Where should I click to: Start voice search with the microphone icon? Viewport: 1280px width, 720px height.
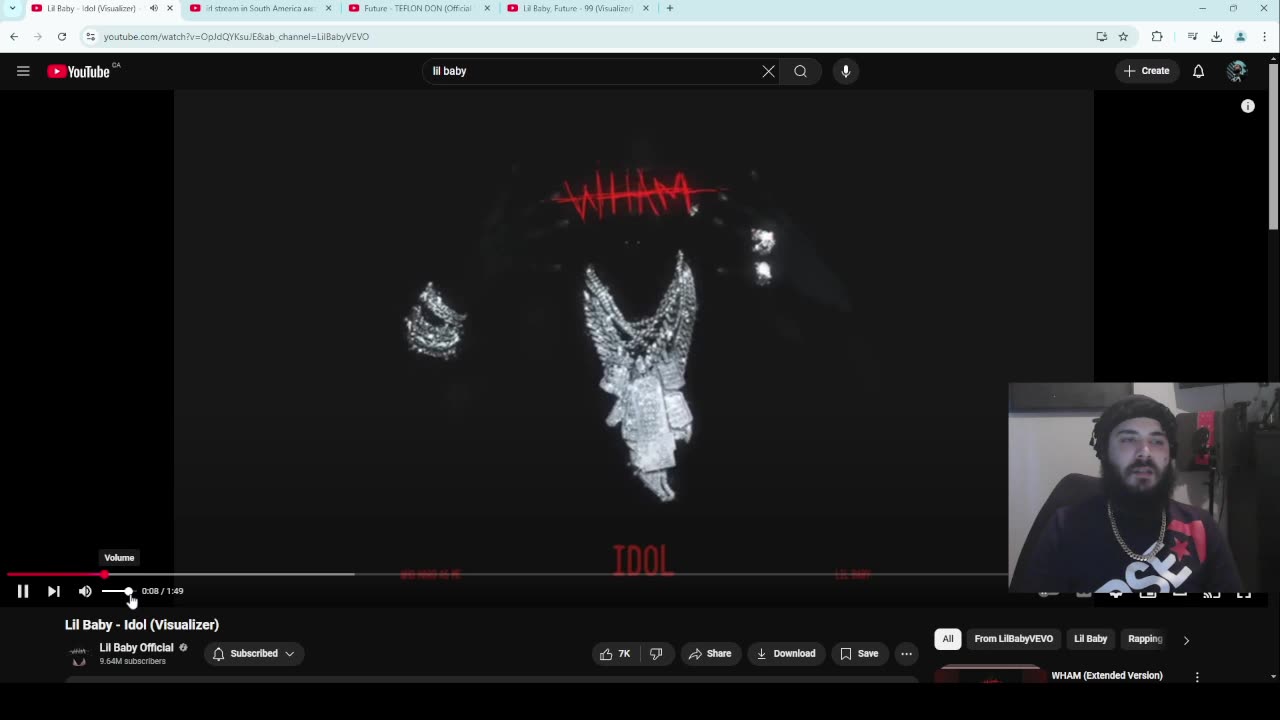coord(846,71)
